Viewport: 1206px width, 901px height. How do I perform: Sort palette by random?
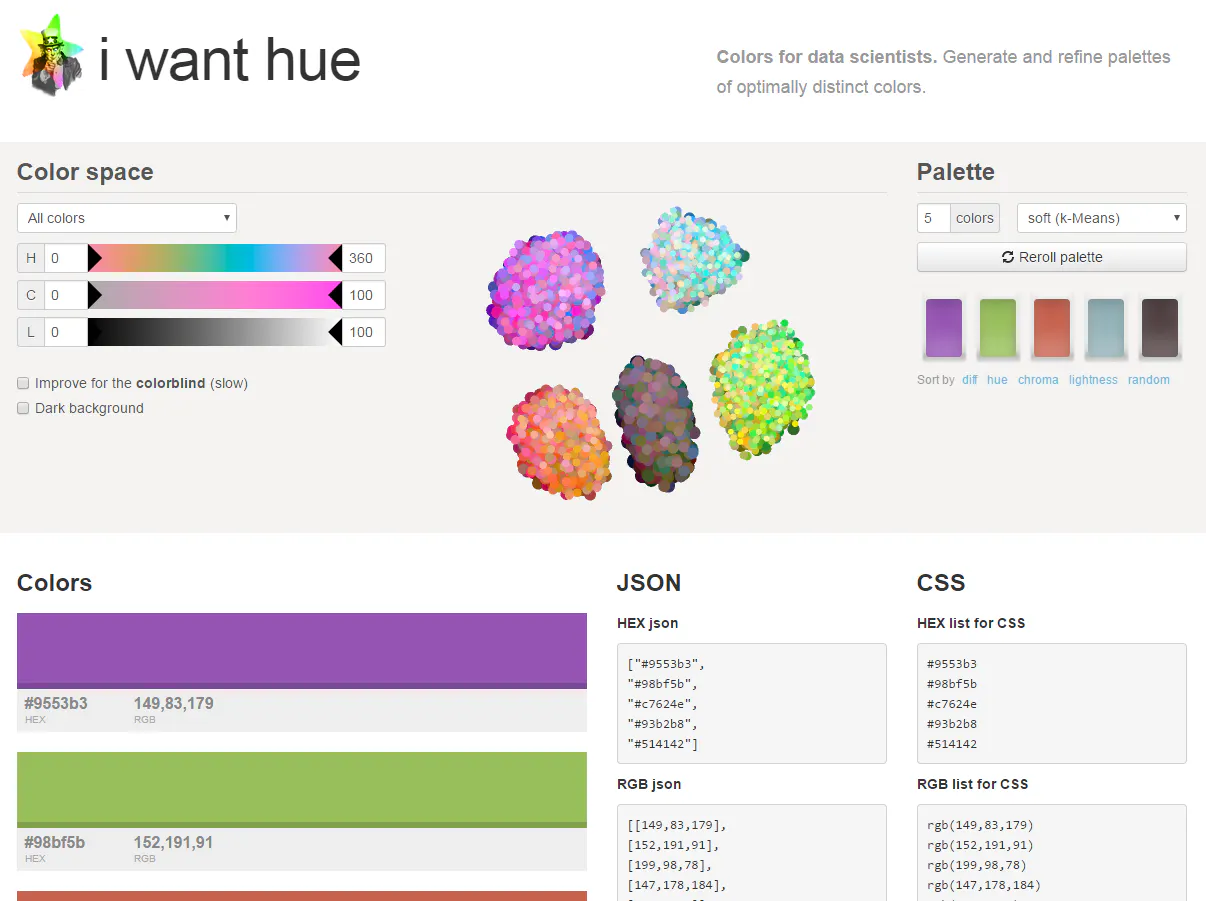coord(1149,380)
